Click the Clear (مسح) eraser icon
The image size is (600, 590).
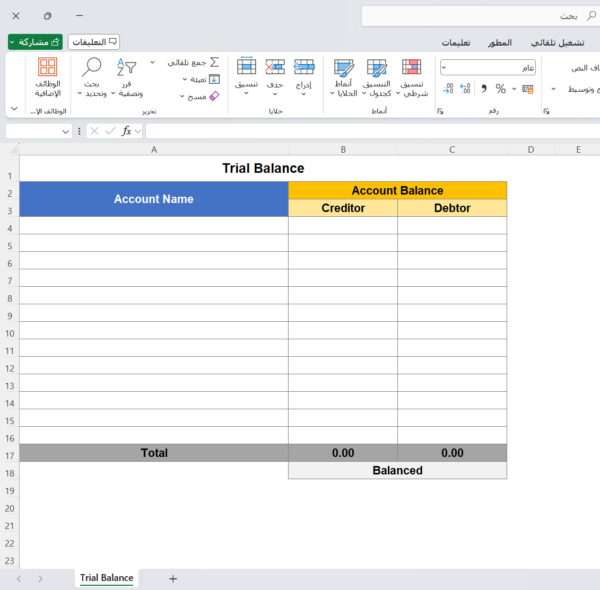(x=214, y=96)
